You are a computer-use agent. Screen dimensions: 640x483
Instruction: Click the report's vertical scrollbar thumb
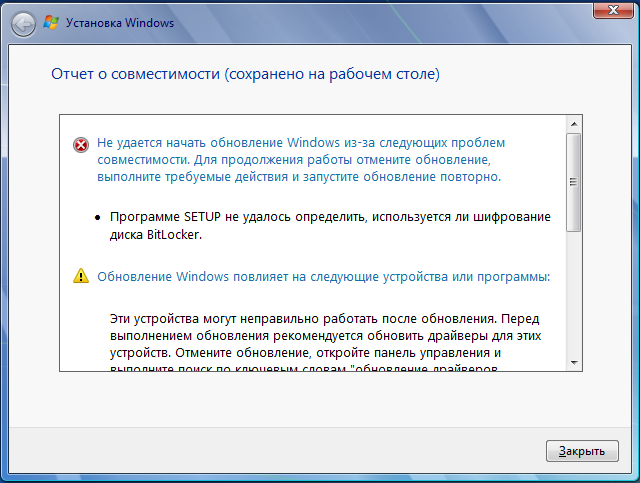coord(574,183)
